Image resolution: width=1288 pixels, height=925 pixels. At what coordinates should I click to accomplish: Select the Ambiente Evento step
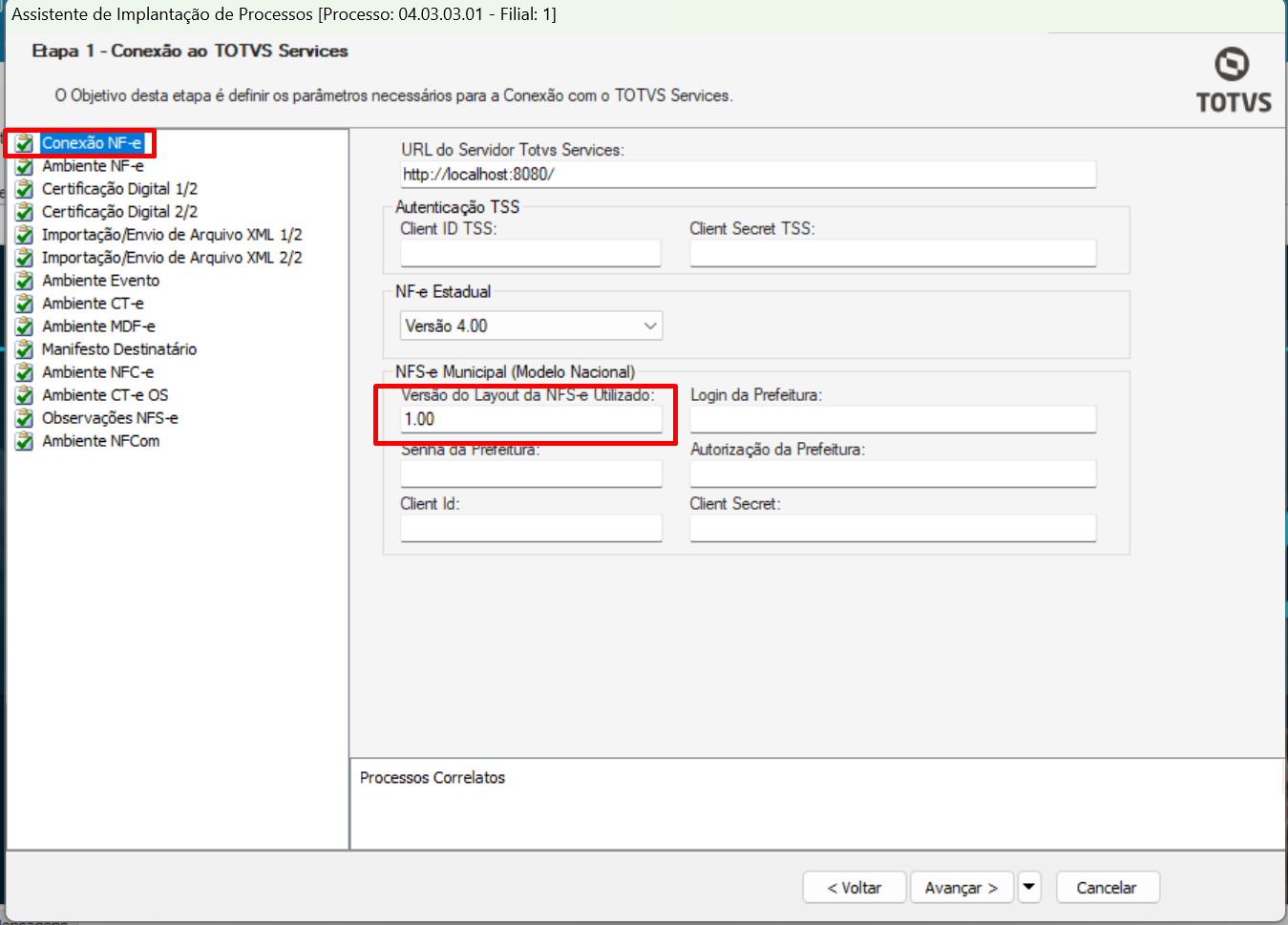(x=100, y=281)
